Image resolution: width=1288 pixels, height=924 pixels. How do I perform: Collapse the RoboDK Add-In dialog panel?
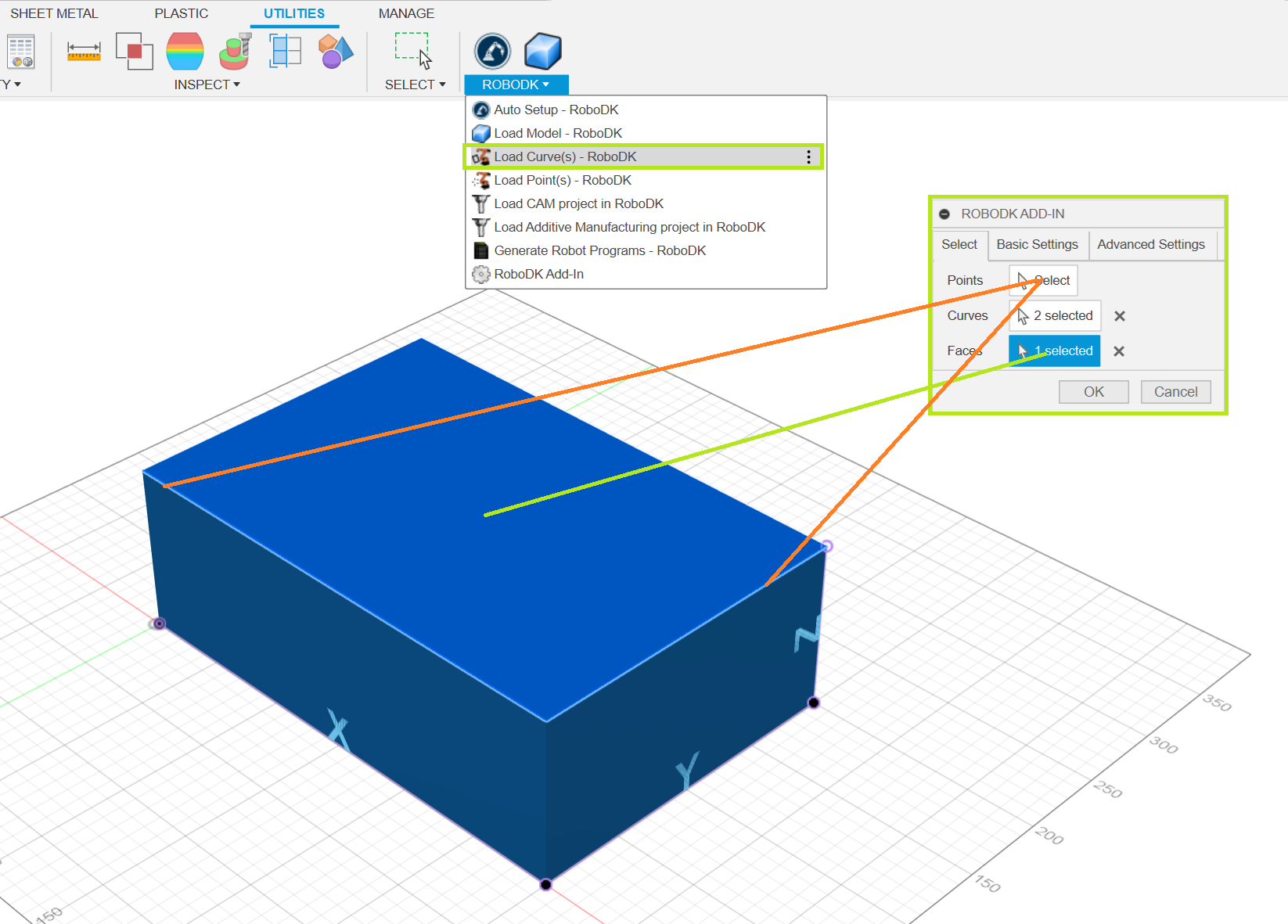pos(944,214)
